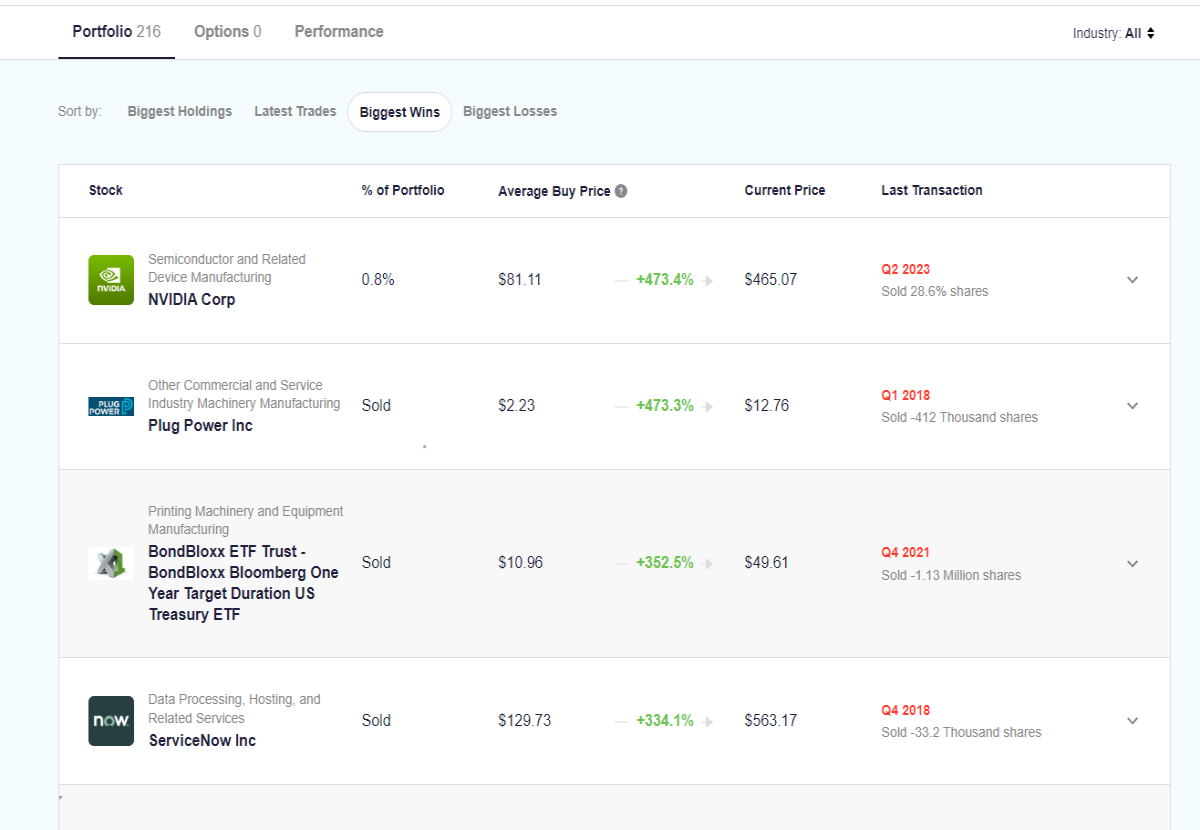Switch to the Options tab
The height and width of the screenshot is (830, 1200).
(228, 32)
